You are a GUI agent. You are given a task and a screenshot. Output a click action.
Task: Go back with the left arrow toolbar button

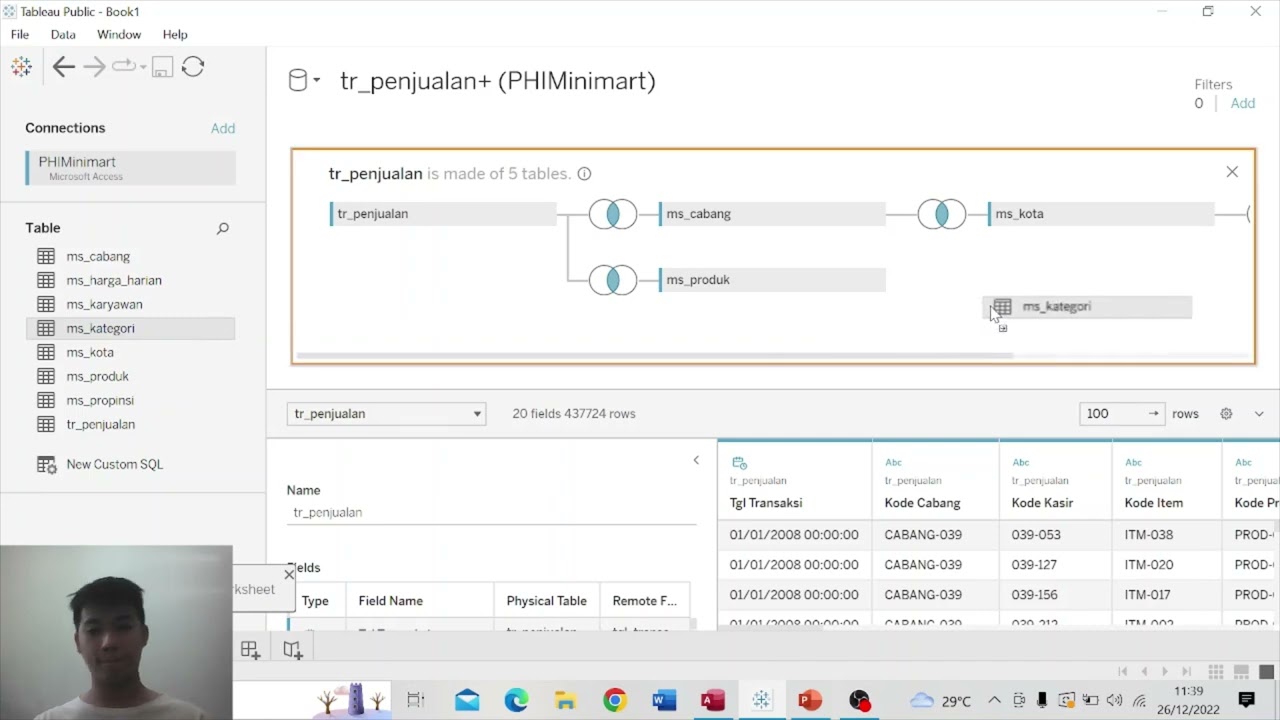pyautogui.click(x=63, y=67)
